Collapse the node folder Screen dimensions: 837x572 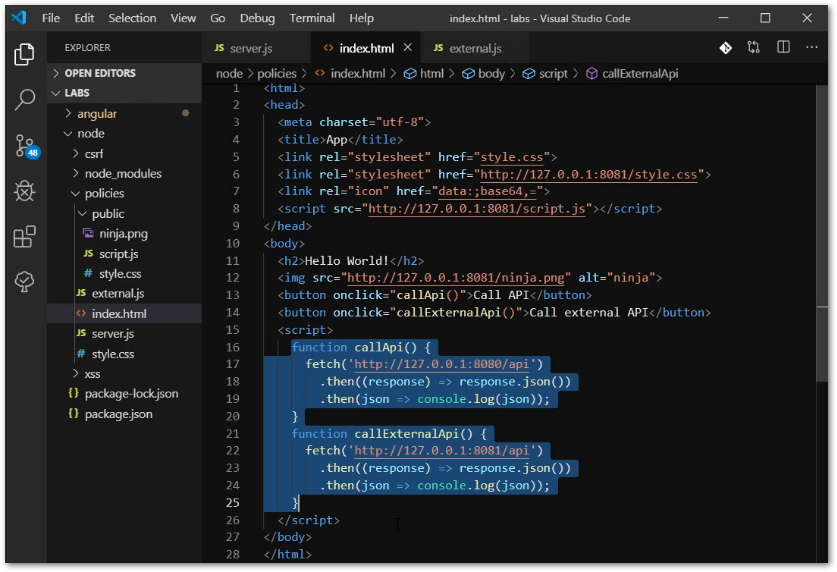coord(124,133)
